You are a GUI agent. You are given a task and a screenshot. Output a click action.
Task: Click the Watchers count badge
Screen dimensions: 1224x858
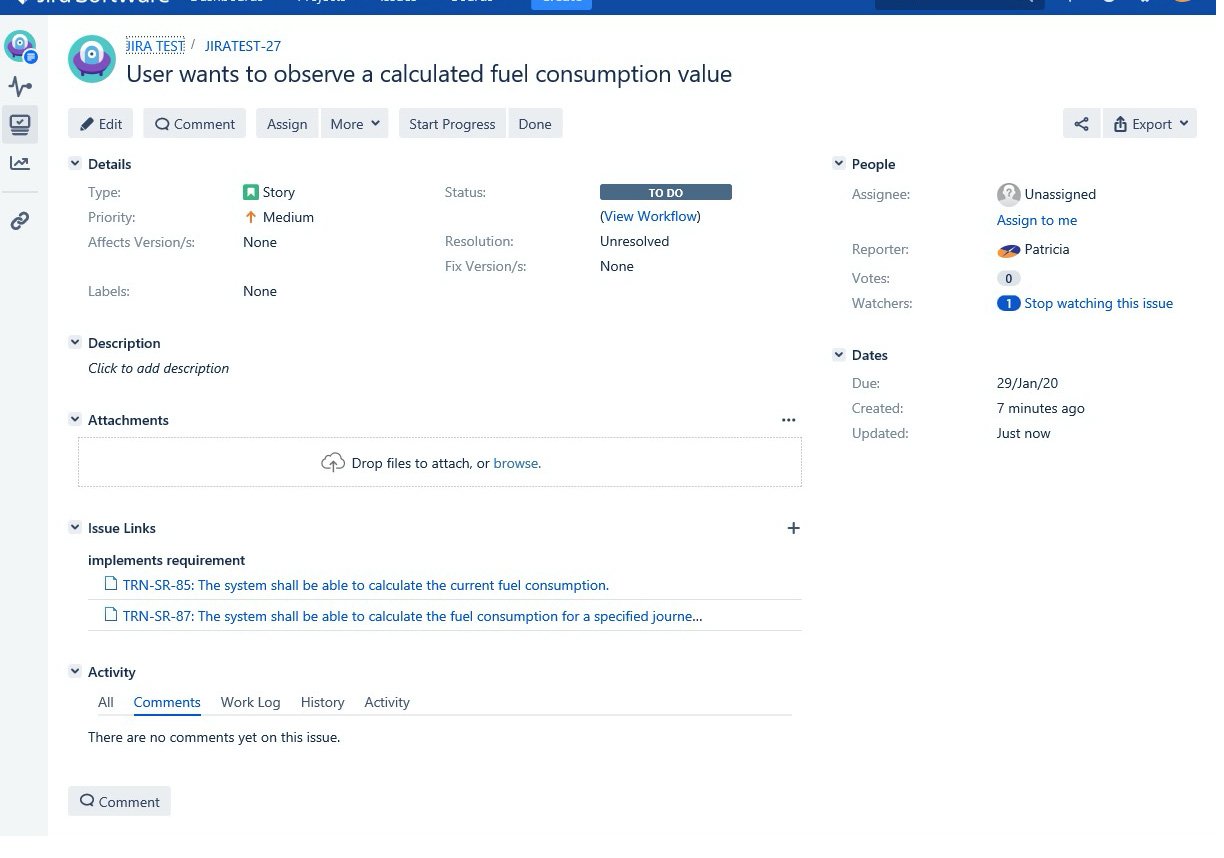click(1008, 303)
